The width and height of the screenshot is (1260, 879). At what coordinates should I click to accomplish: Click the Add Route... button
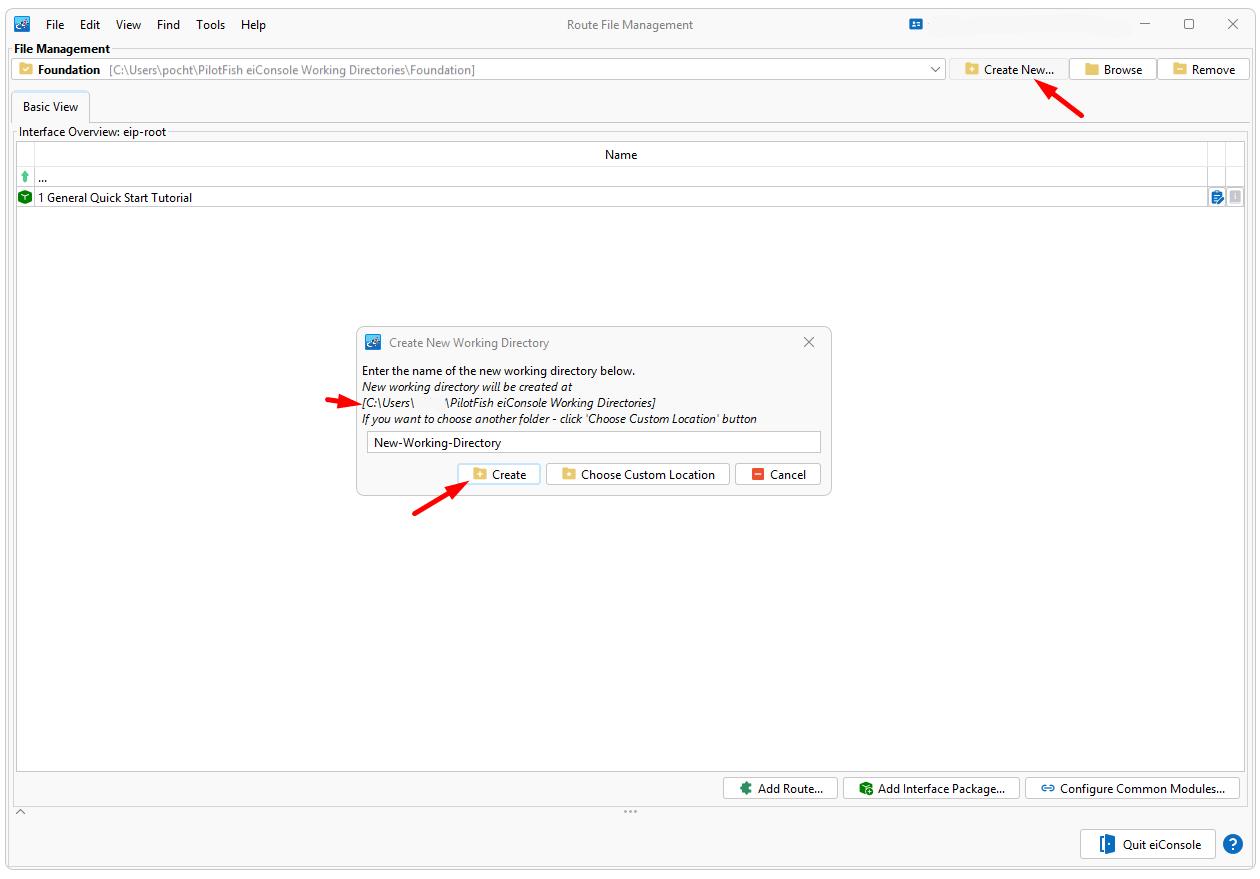tap(781, 788)
